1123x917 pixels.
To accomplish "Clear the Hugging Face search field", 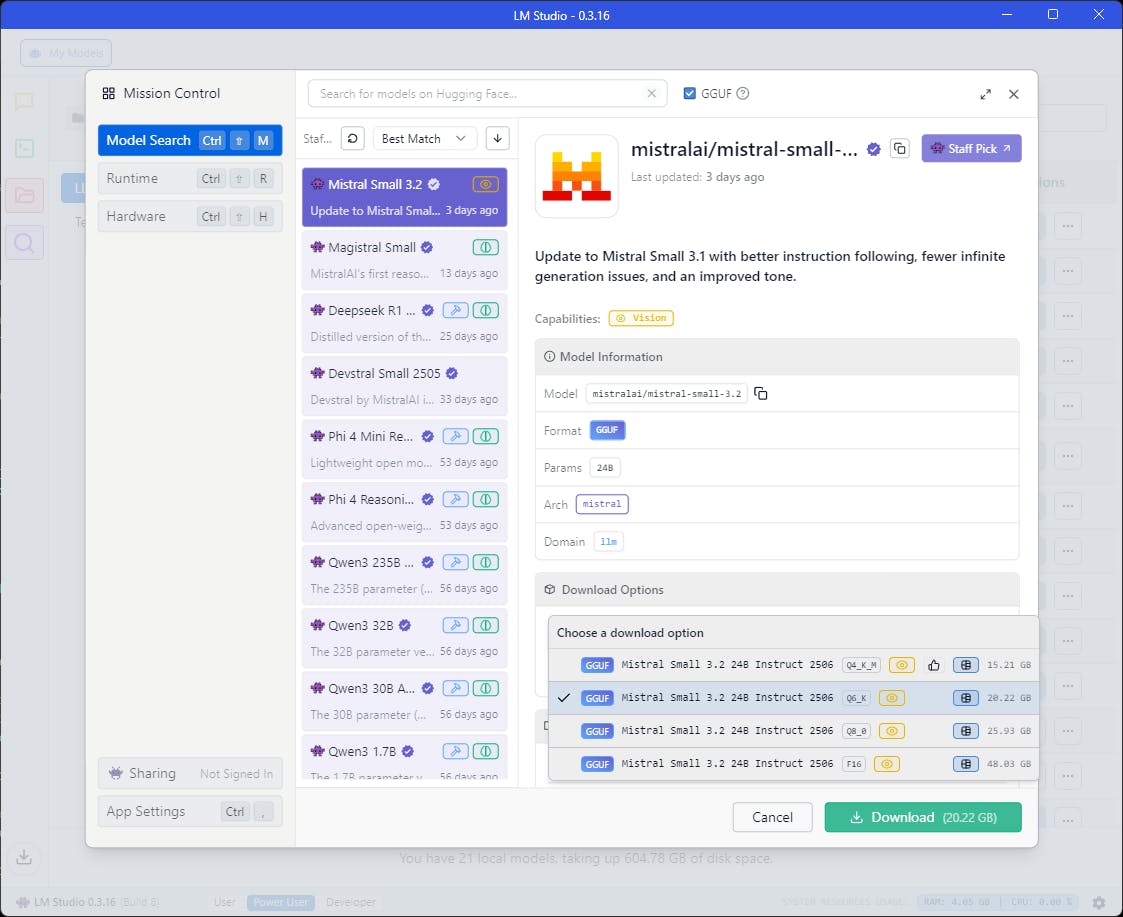I will pos(651,93).
